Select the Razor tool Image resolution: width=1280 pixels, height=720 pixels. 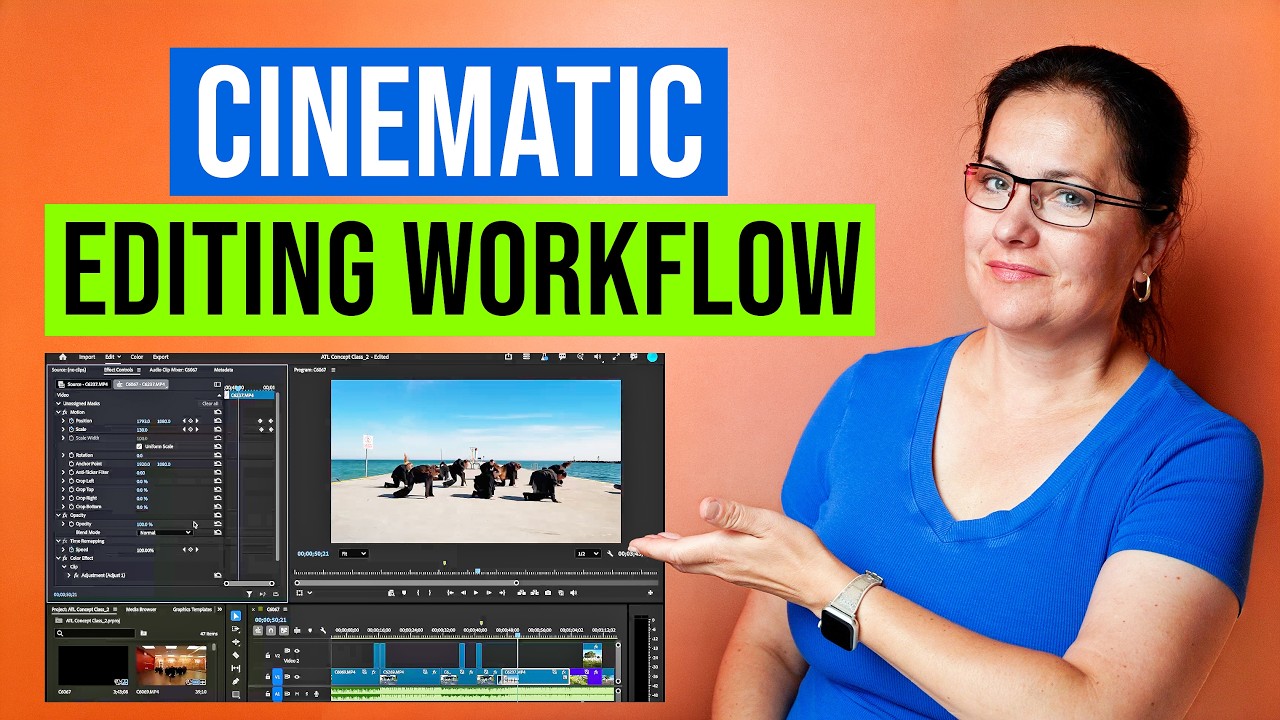click(x=236, y=655)
